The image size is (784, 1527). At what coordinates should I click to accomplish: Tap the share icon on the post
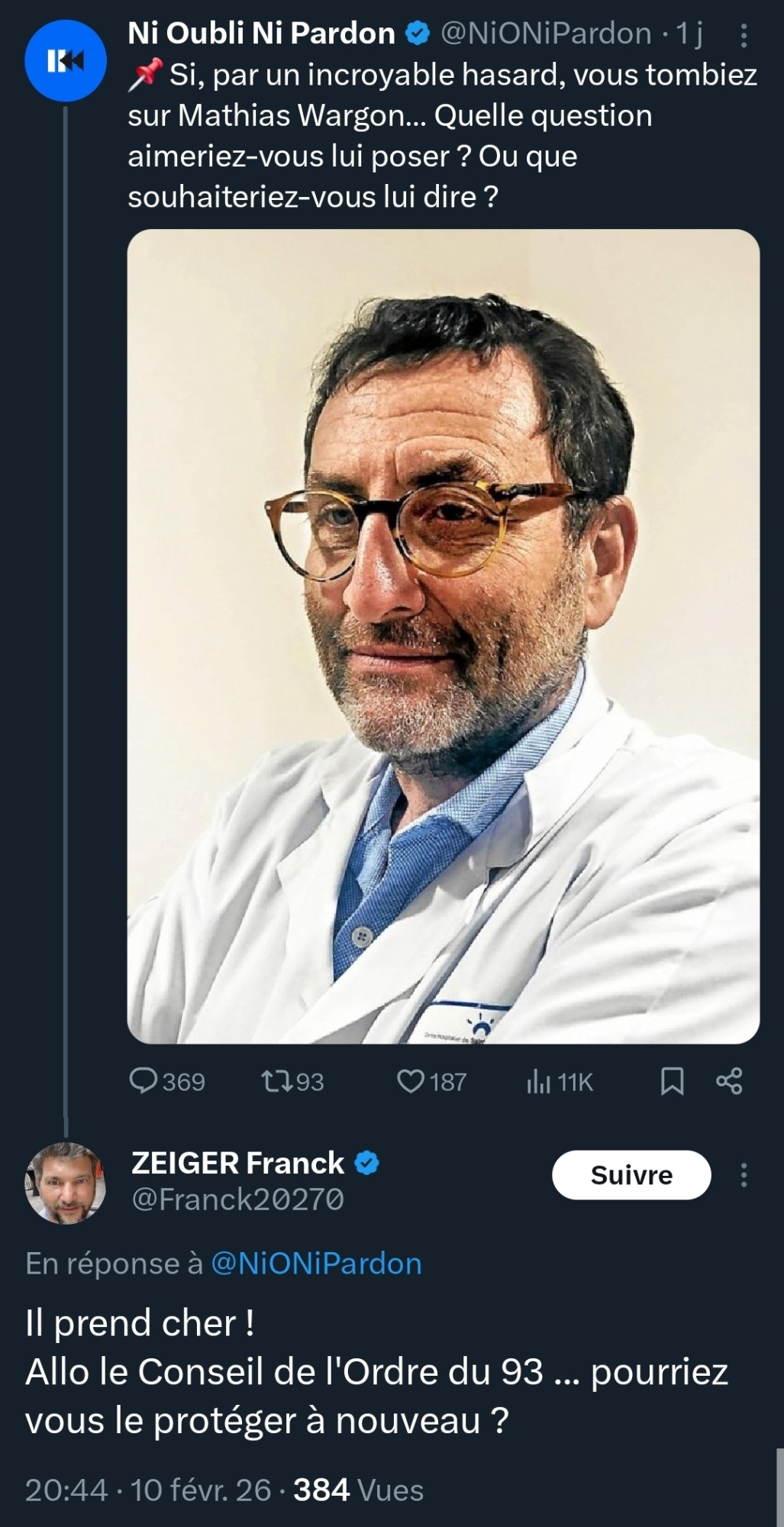tap(729, 1081)
